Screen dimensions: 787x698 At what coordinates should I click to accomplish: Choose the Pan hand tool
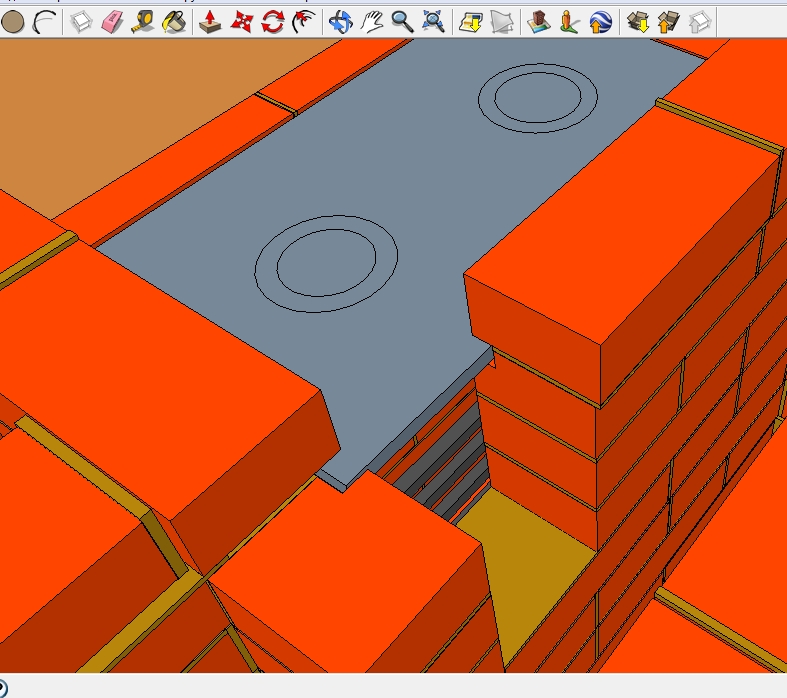tap(372, 21)
